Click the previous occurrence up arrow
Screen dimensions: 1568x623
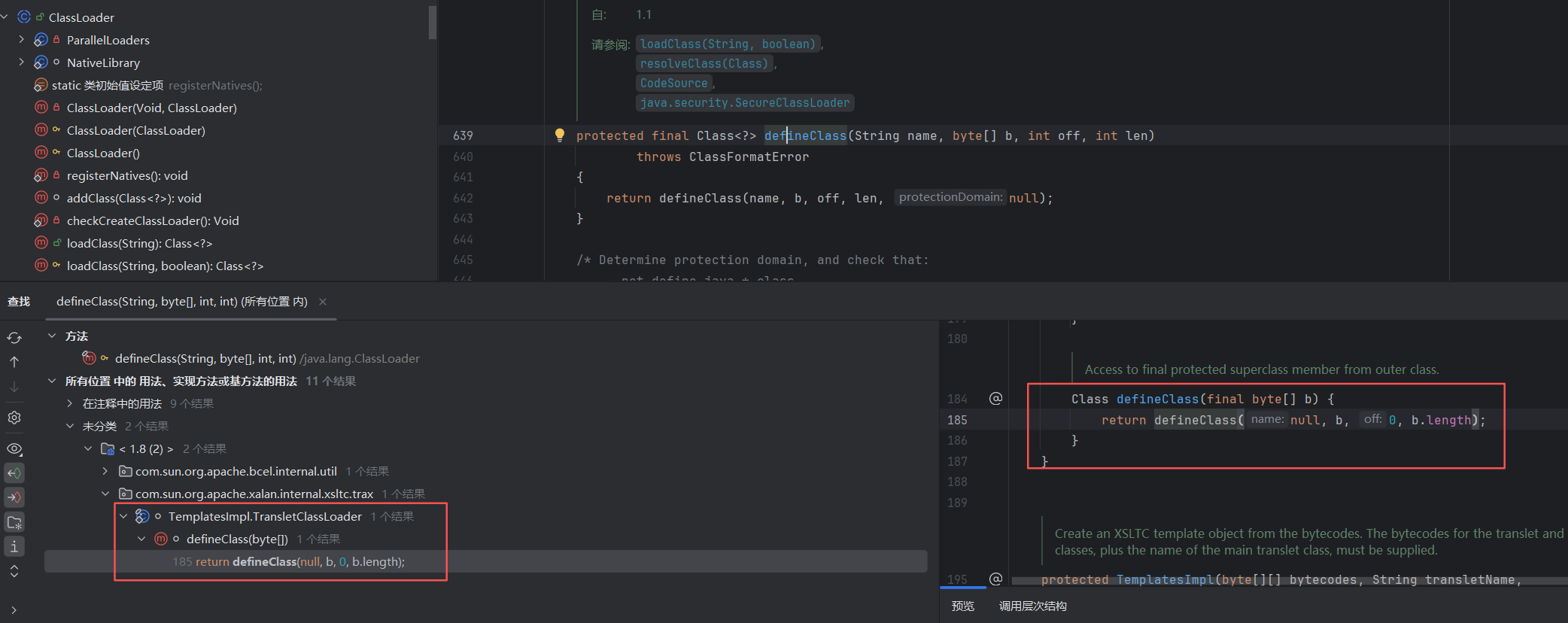(x=14, y=362)
